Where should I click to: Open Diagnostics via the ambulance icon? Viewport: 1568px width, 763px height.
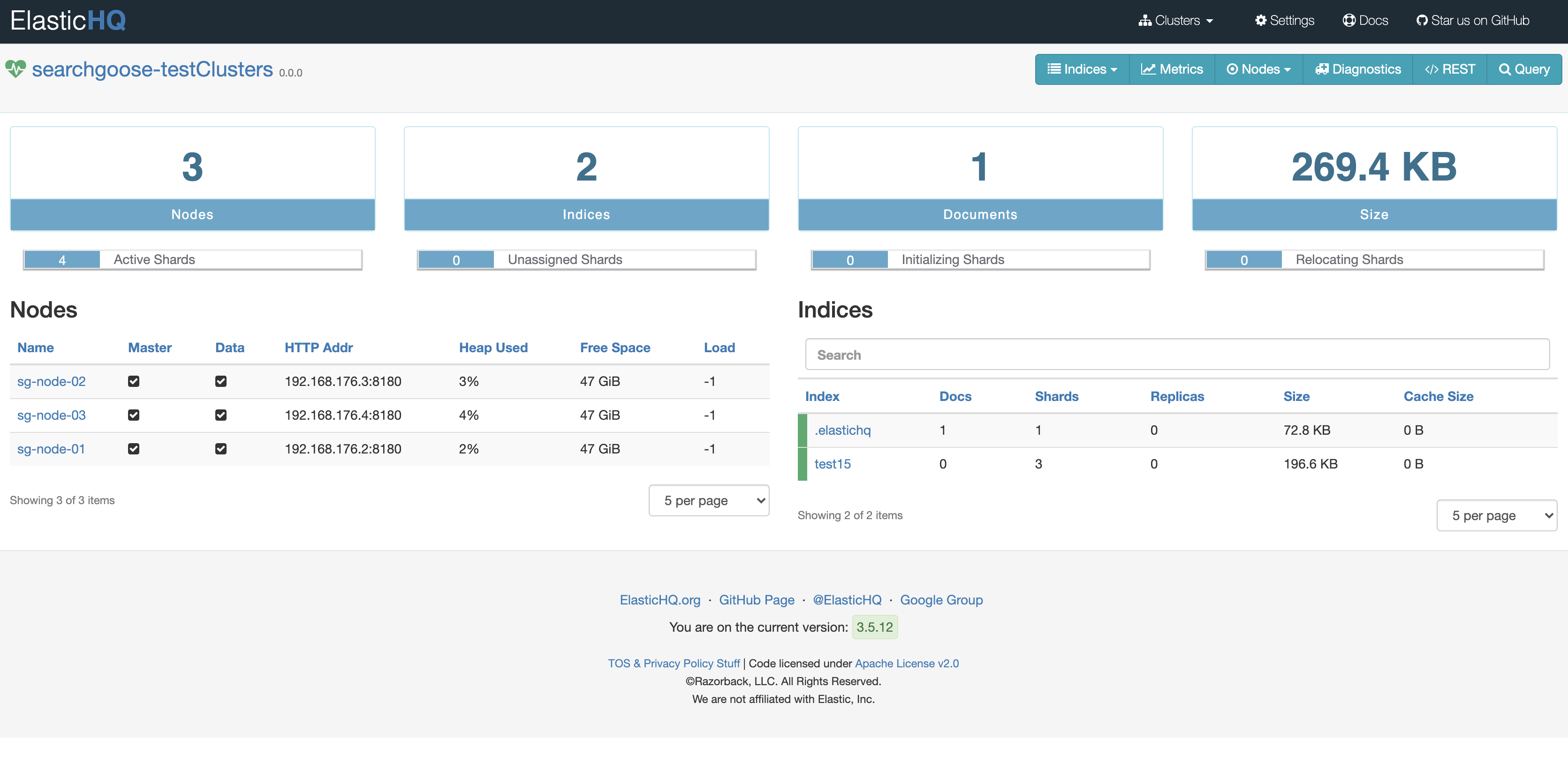coord(1321,69)
